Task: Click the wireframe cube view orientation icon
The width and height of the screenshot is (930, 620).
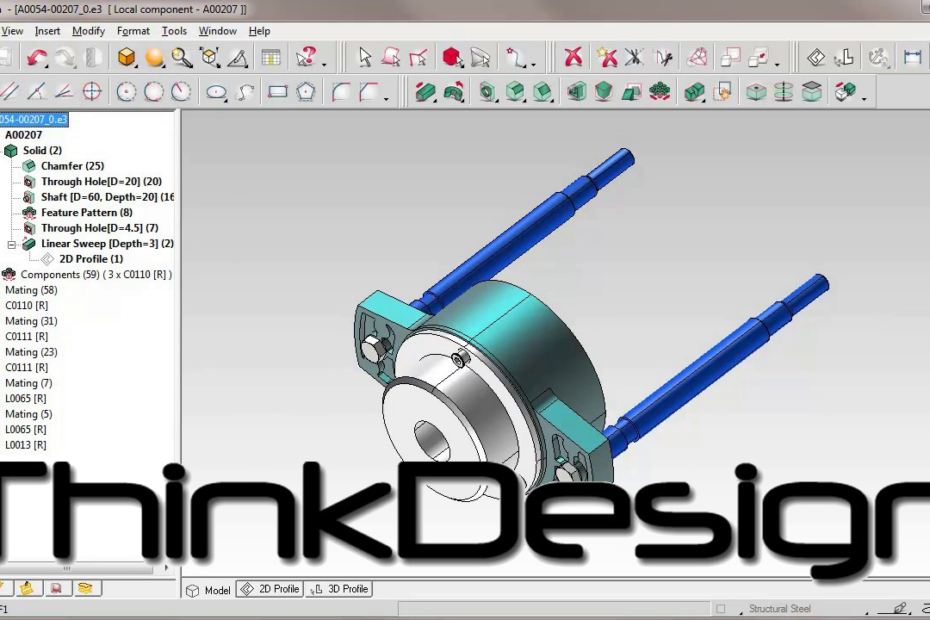Action: coord(210,57)
